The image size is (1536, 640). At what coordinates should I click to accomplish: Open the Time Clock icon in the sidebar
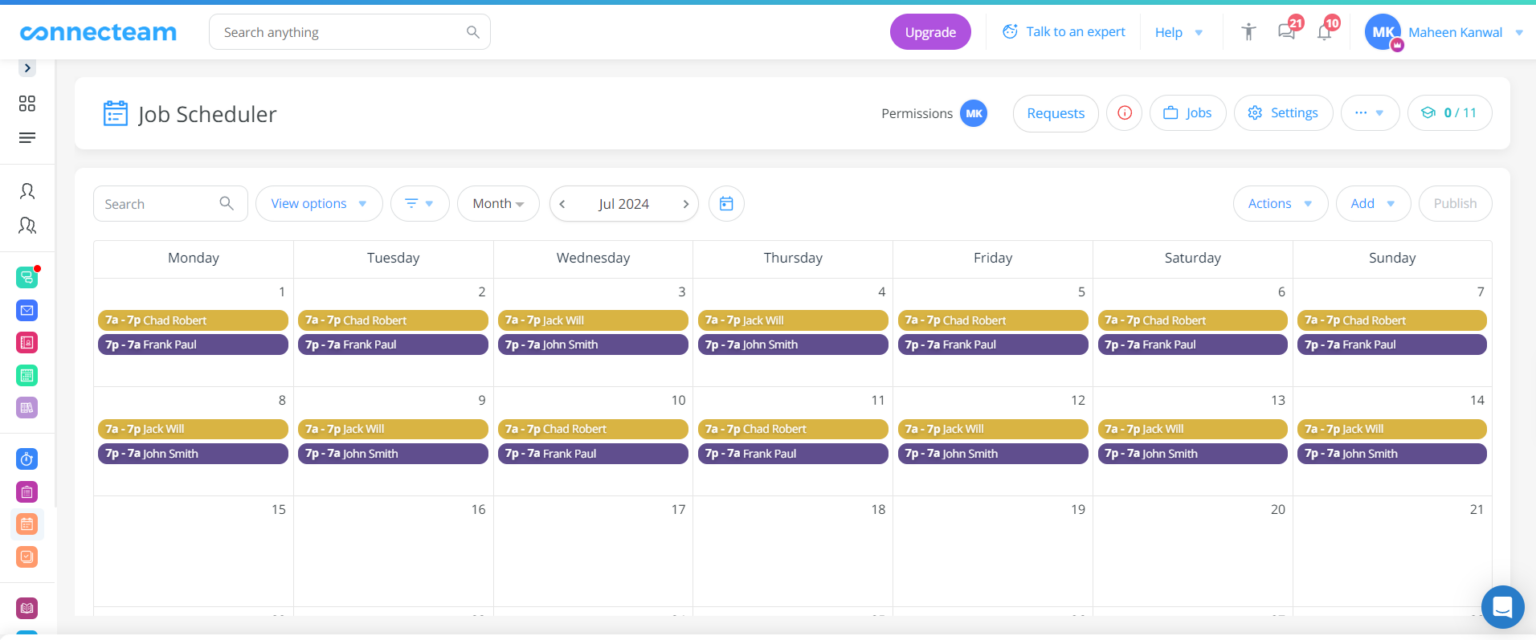pos(27,459)
